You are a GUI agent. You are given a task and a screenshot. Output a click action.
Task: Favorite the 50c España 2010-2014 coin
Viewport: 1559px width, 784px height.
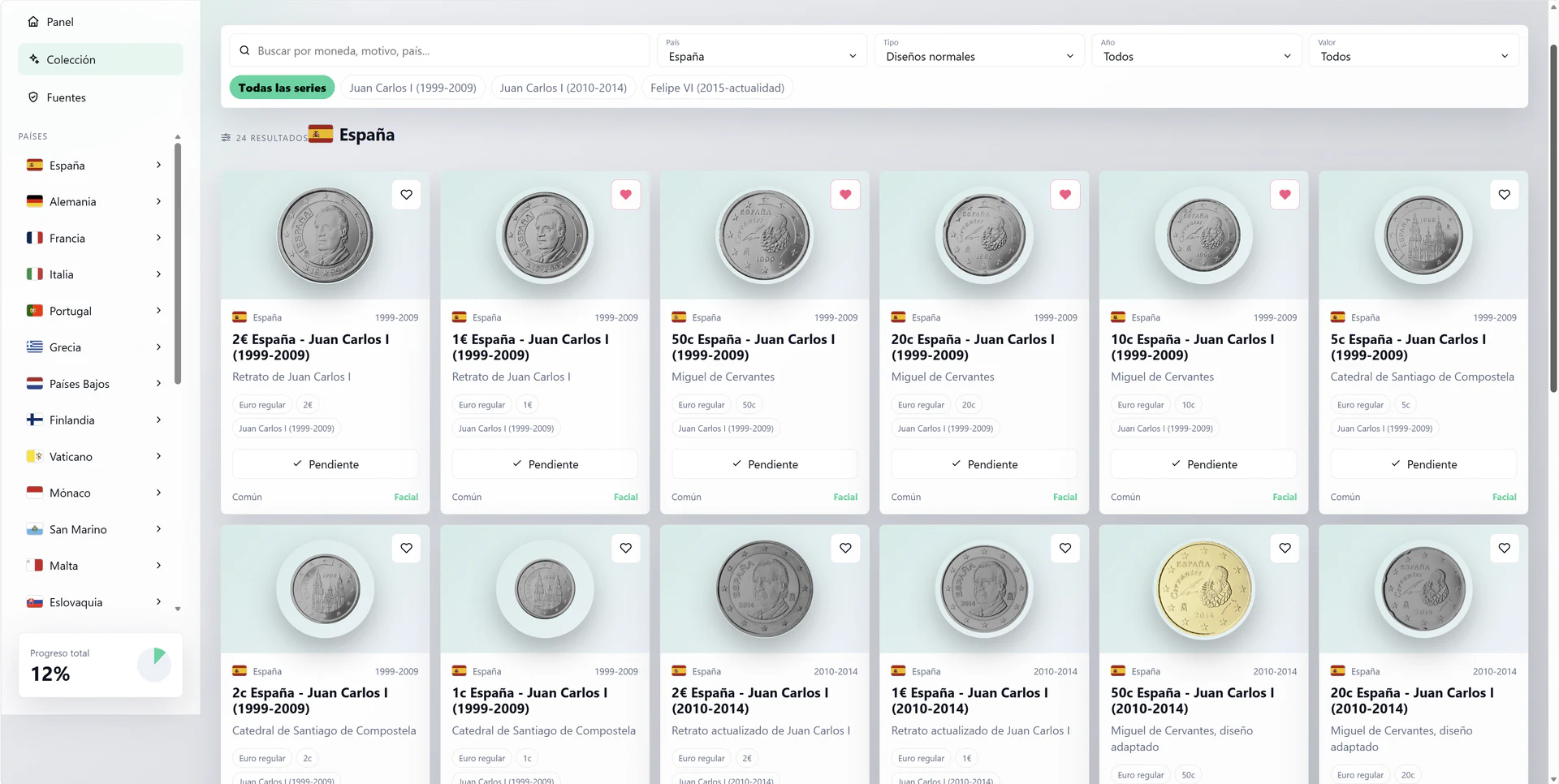(1285, 549)
